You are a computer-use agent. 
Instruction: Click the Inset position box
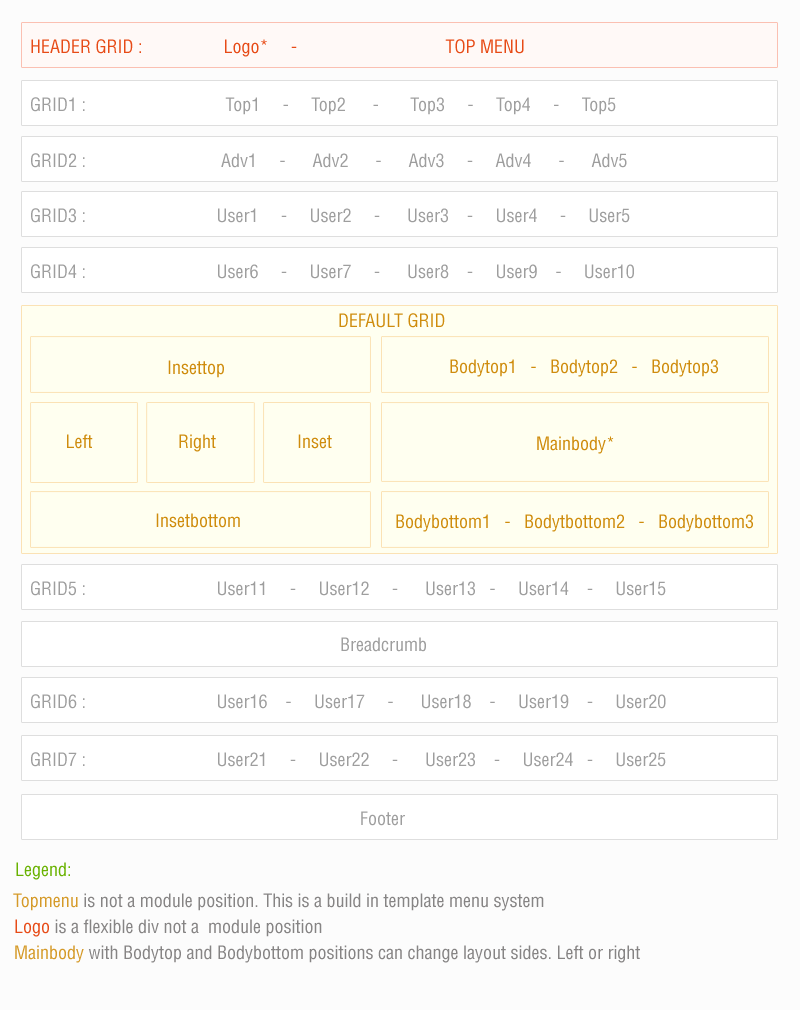coord(316,442)
